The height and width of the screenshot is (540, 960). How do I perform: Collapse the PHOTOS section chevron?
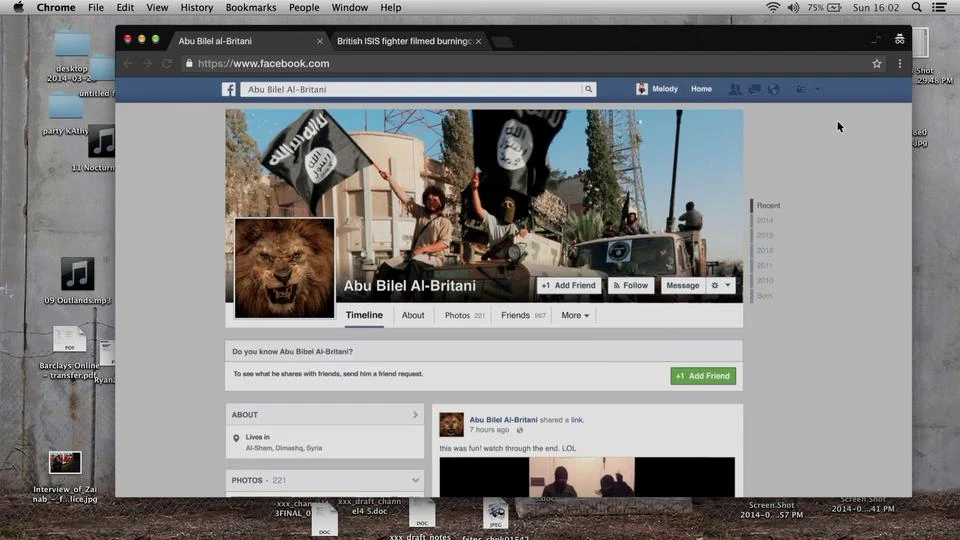coord(415,481)
